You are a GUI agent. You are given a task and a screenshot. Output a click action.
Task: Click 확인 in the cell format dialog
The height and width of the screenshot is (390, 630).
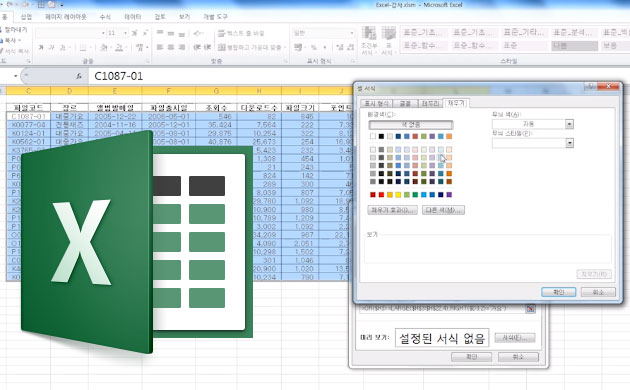coord(558,292)
